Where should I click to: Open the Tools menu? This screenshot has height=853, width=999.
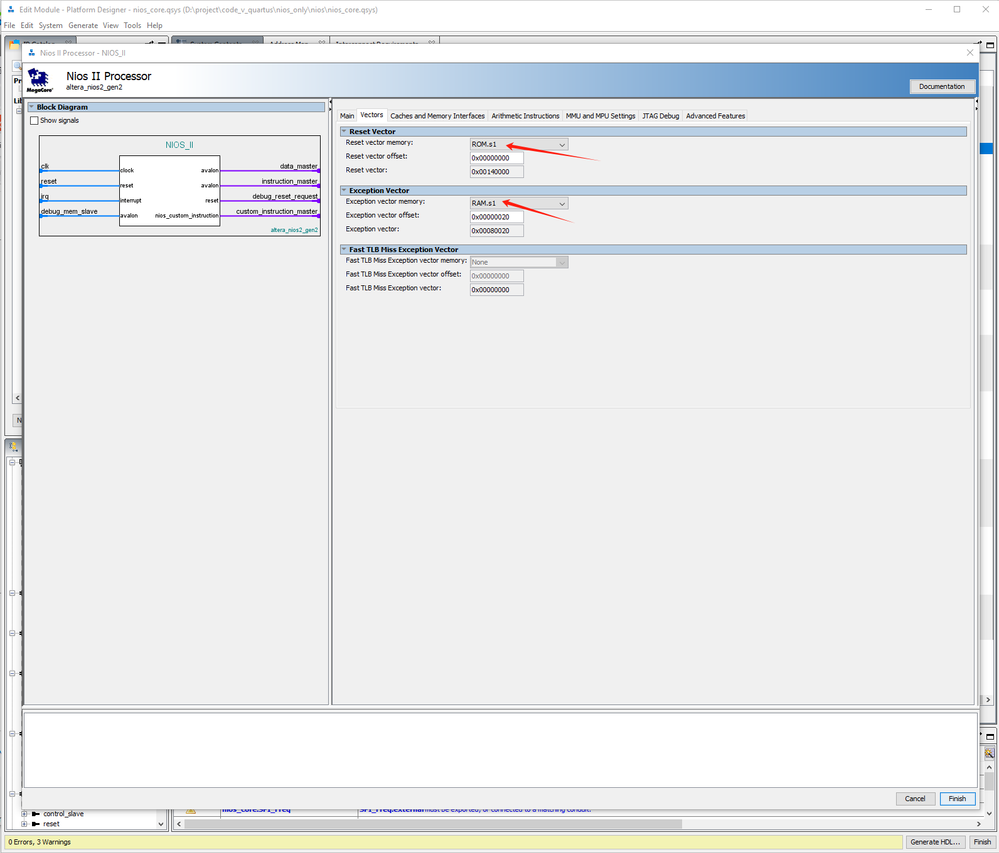[133, 25]
